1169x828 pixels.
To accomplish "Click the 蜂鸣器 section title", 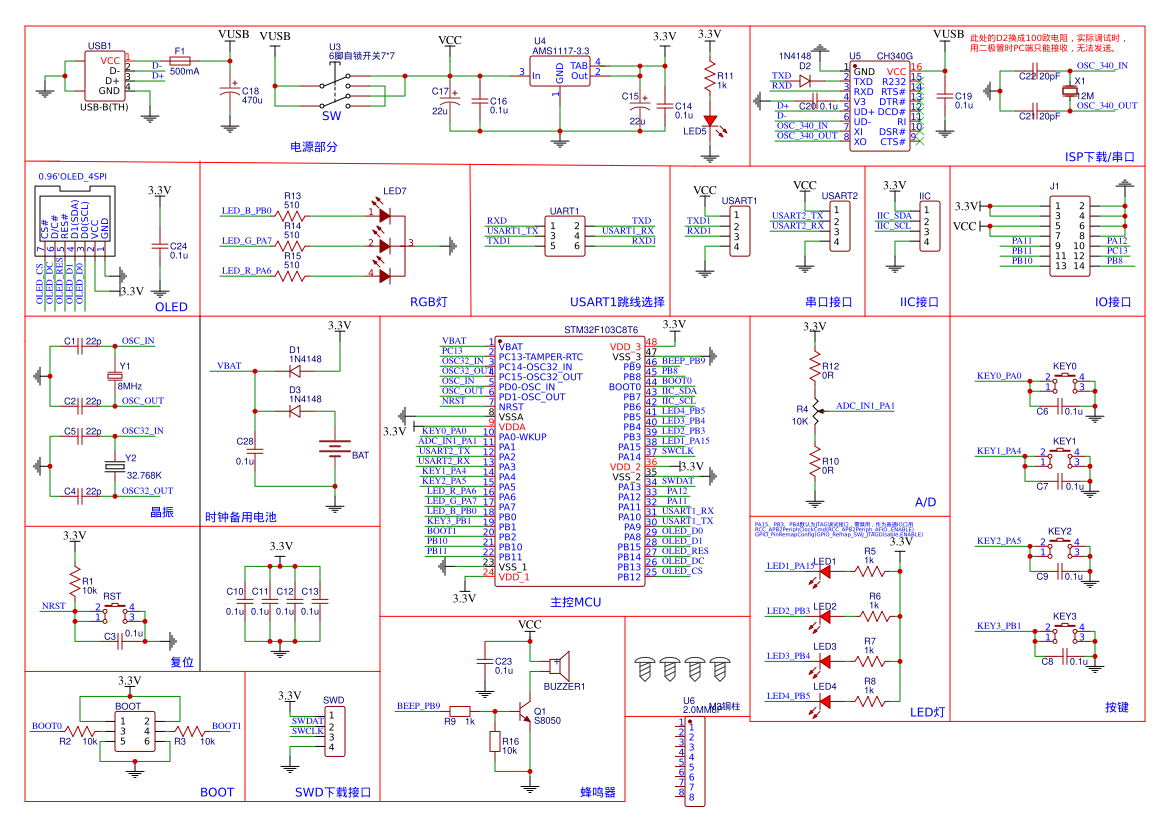I will coord(598,792).
